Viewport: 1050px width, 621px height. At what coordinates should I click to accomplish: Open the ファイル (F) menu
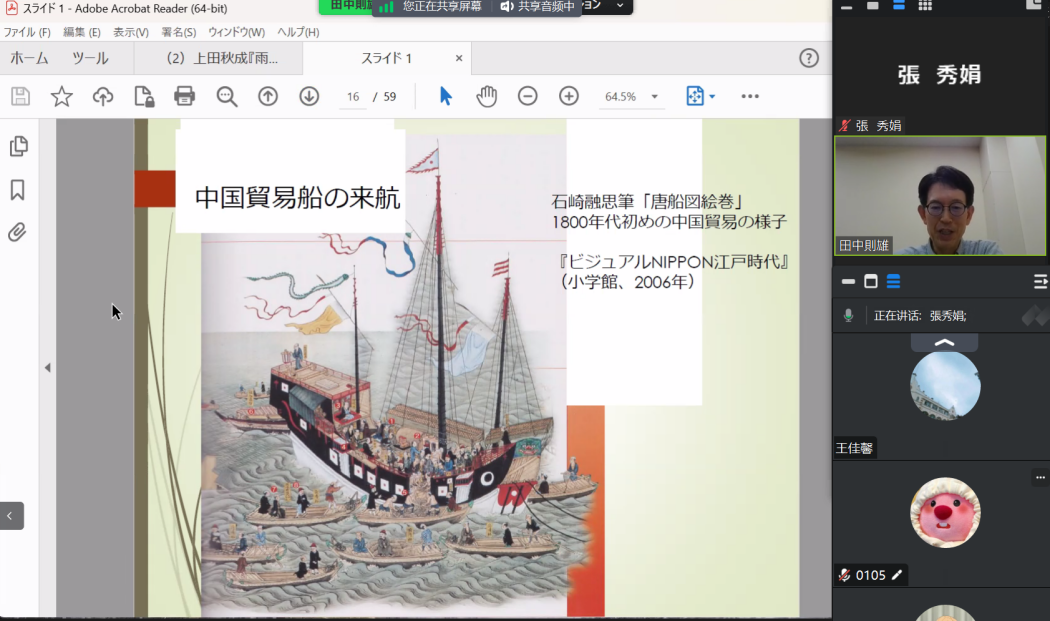tap(27, 32)
